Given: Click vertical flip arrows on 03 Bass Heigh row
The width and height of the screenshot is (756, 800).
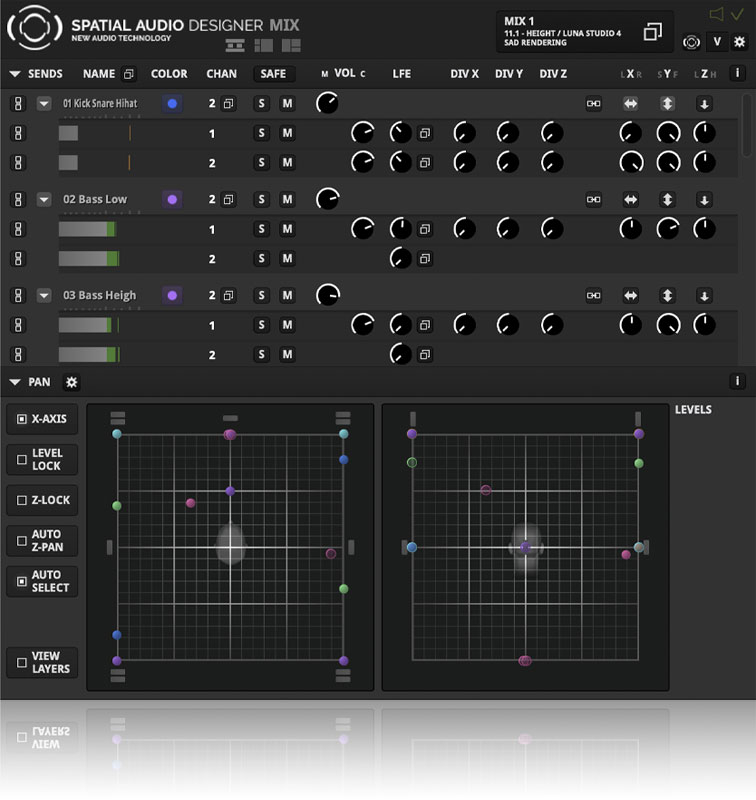Looking at the screenshot, I should (668, 295).
